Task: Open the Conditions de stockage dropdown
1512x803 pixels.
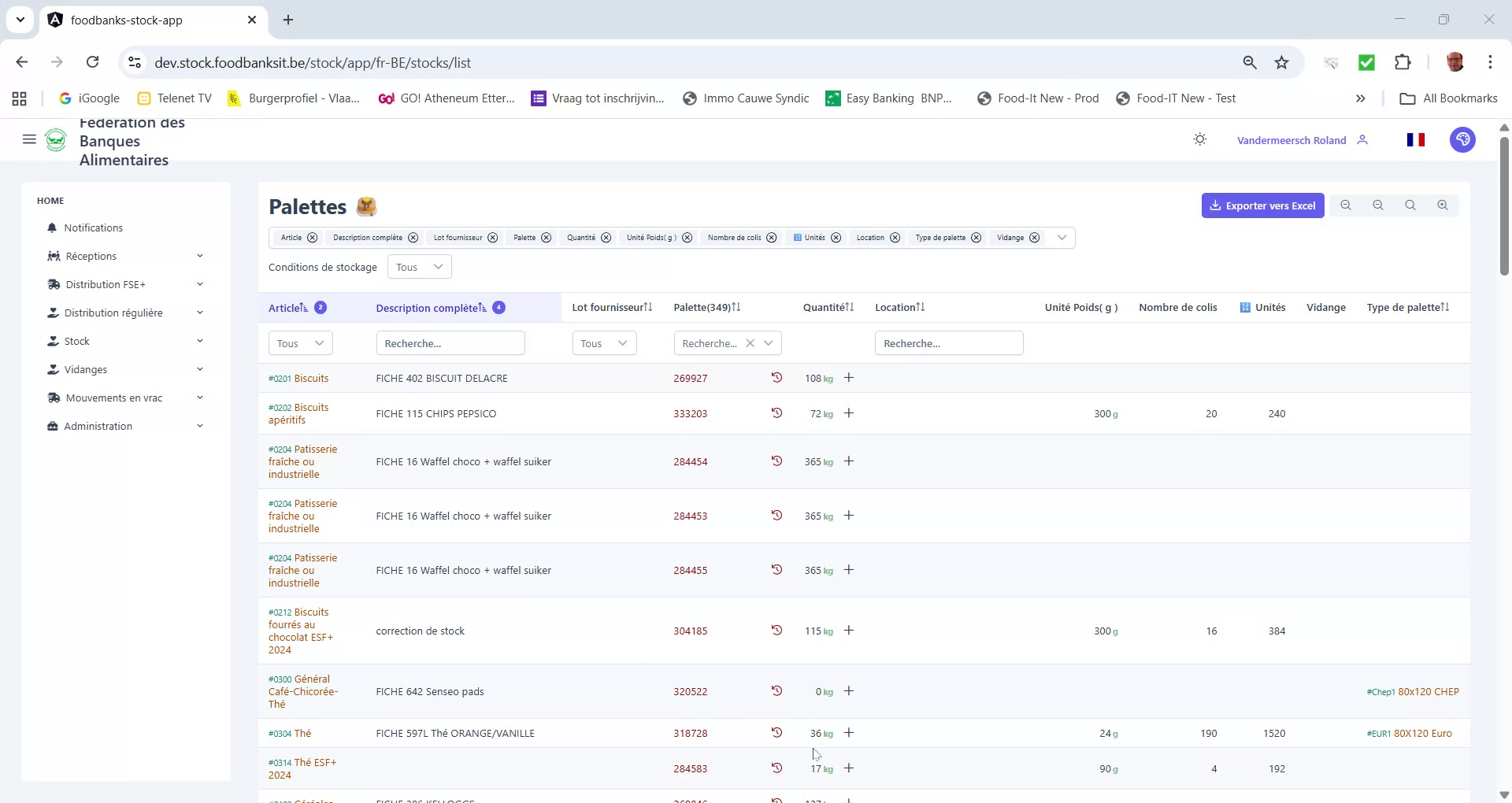Action: 419,266
